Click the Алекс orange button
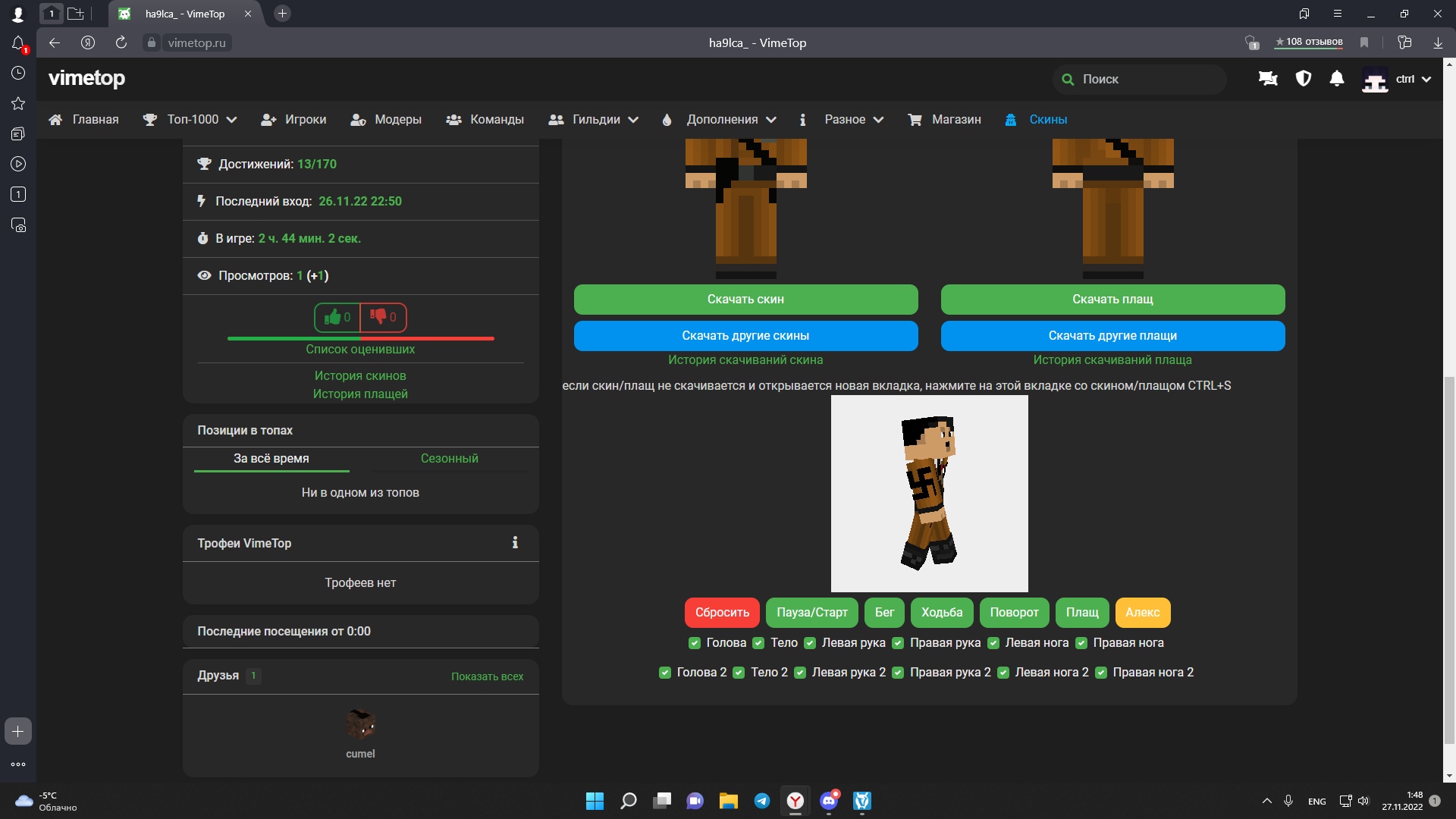The image size is (1456, 819). tap(1142, 613)
